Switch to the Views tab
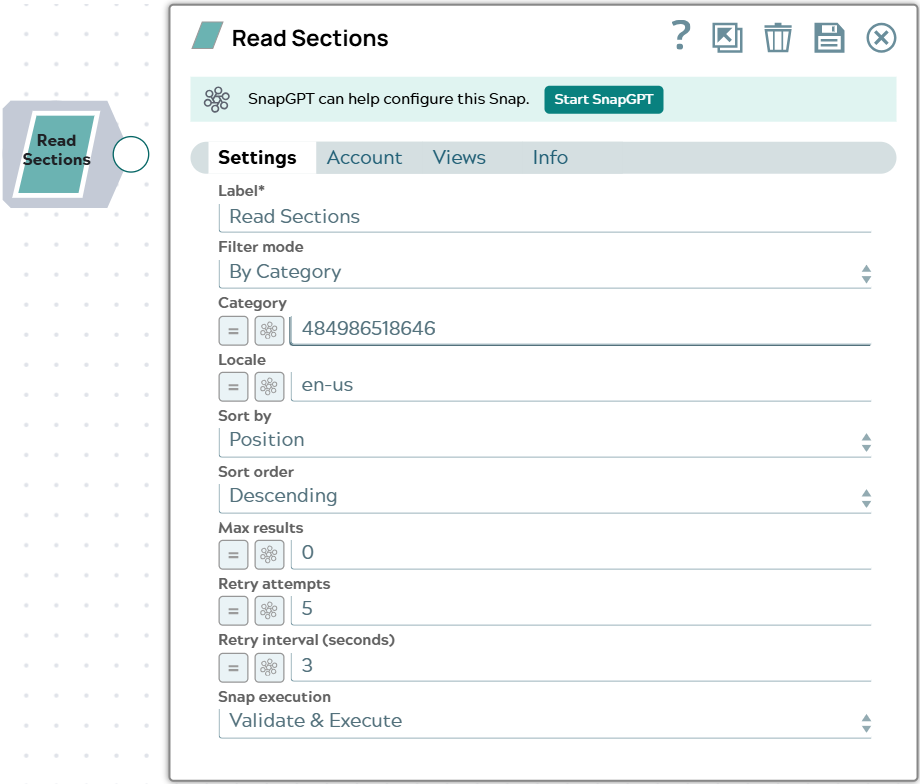Image resolution: width=920 pixels, height=784 pixels. coord(459,157)
